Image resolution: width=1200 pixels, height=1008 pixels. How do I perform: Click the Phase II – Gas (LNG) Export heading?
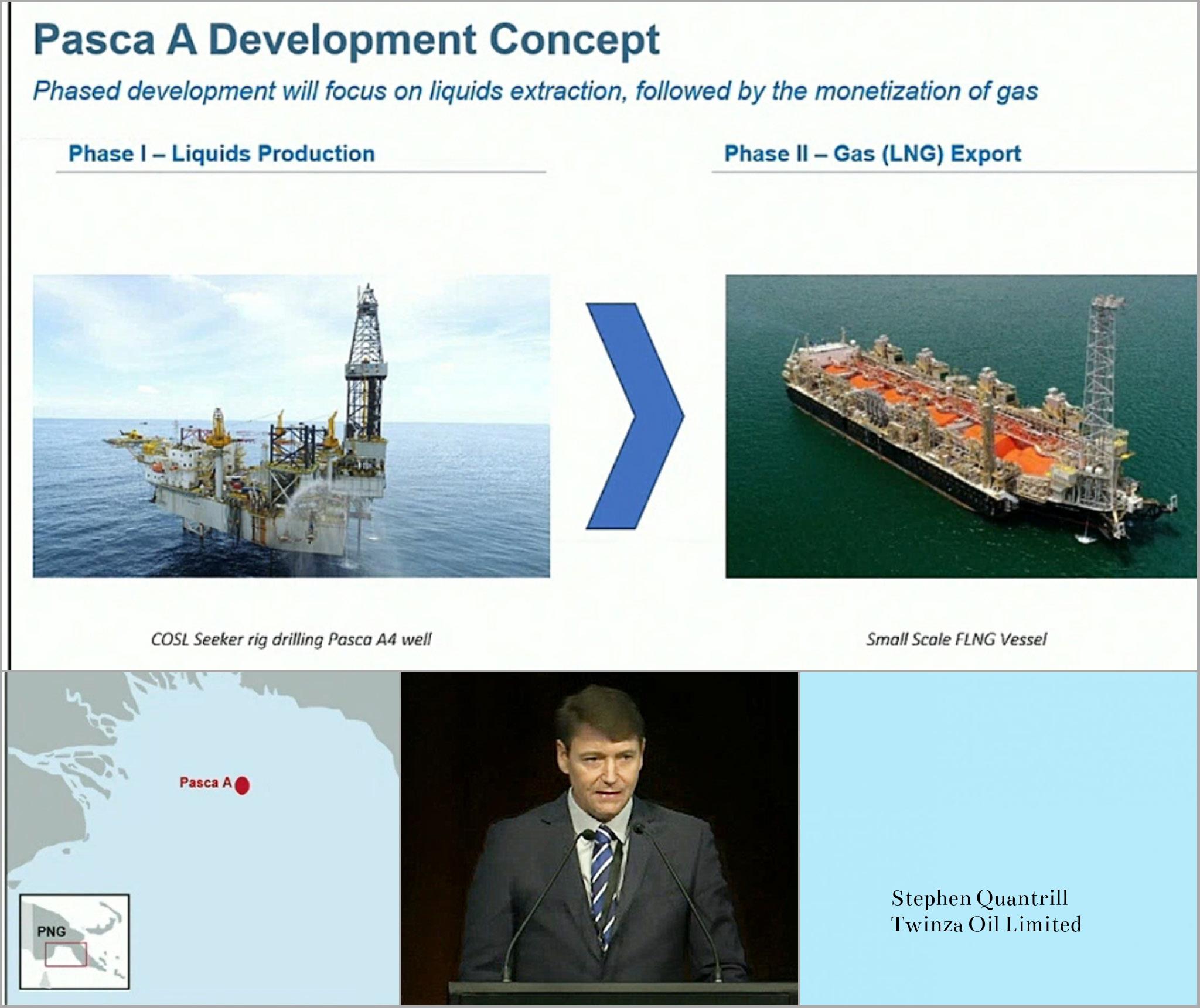(x=872, y=153)
